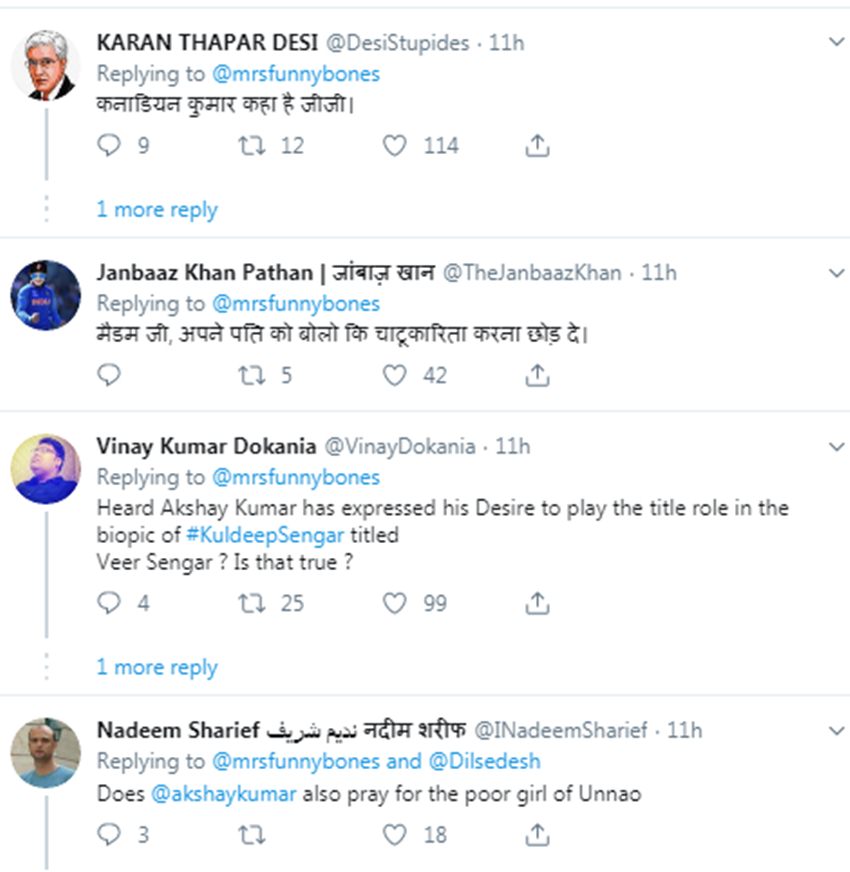850x872 pixels.
Task: Like Janbaaz Khan Pathan's tweet
Action: click(x=396, y=375)
